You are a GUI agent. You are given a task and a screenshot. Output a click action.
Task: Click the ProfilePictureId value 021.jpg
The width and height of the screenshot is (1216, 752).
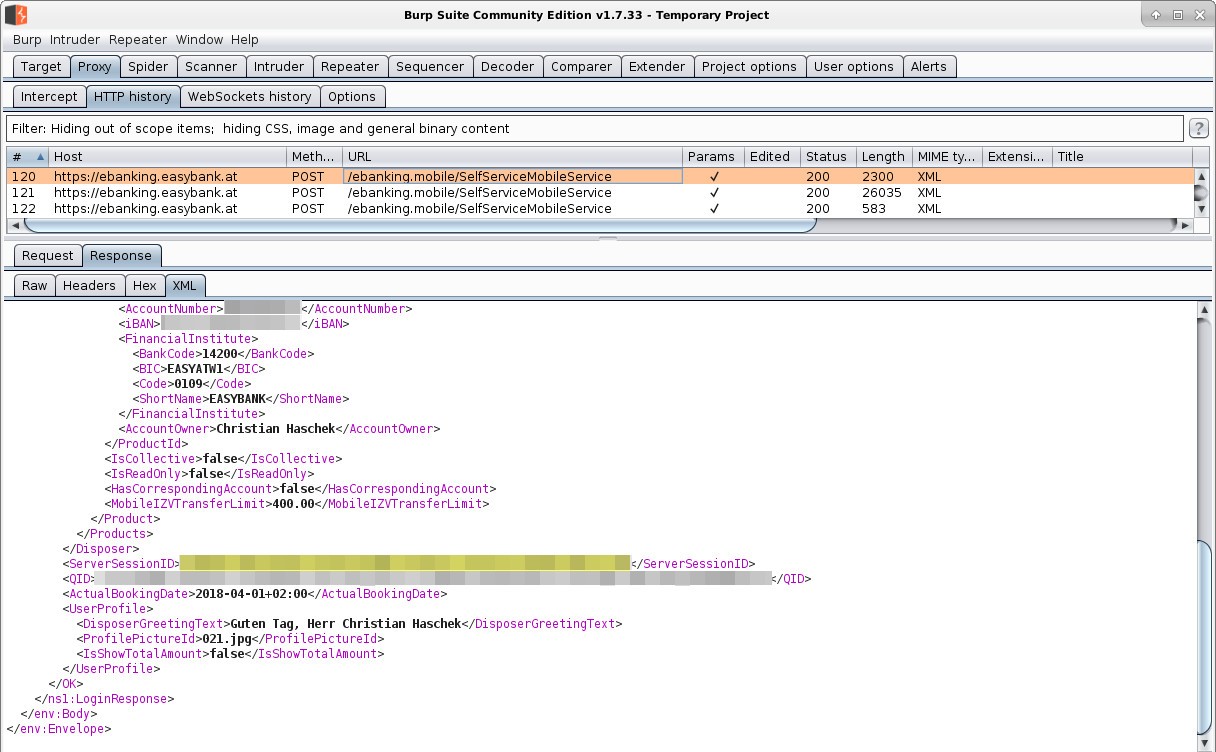click(x=227, y=639)
